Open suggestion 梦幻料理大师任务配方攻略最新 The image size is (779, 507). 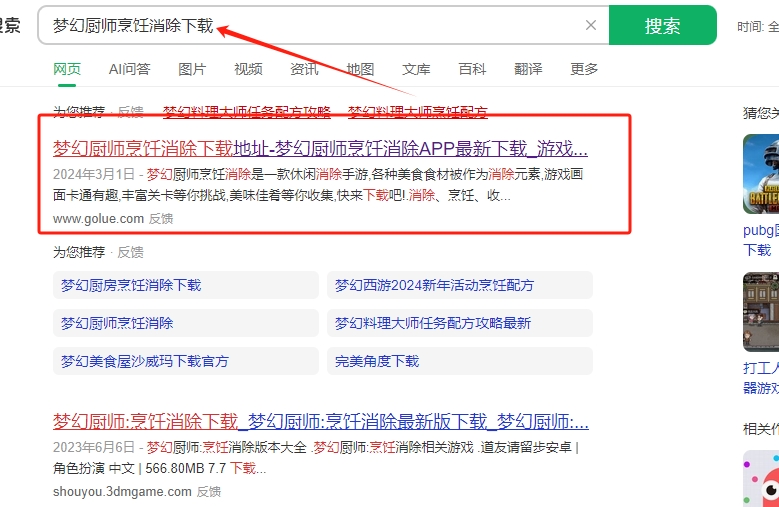(x=460, y=323)
